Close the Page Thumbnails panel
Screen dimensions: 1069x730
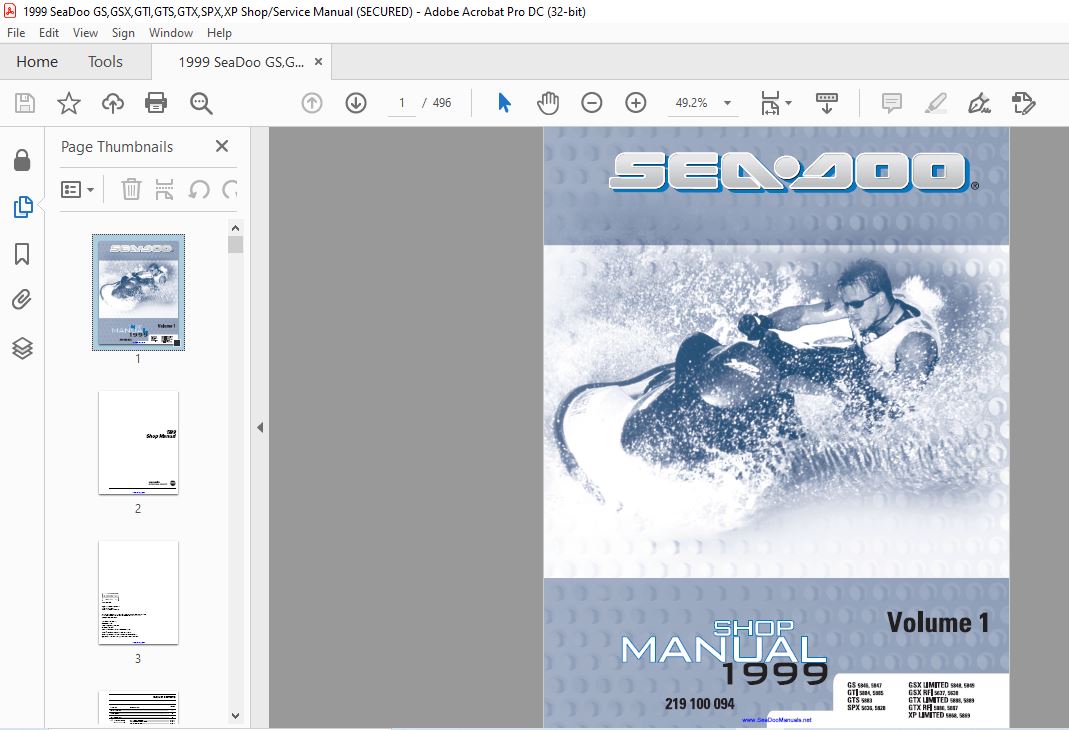coord(222,146)
